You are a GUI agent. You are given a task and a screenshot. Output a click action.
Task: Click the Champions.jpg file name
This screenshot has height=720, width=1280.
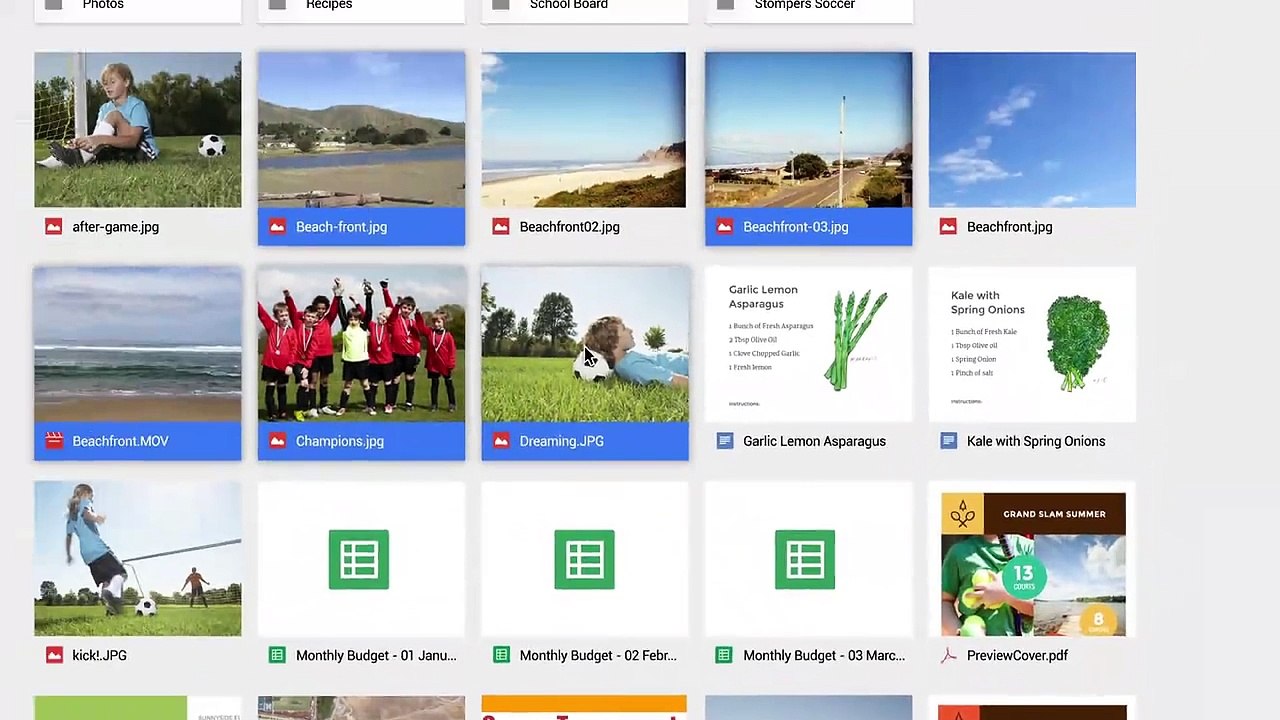click(339, 441)
